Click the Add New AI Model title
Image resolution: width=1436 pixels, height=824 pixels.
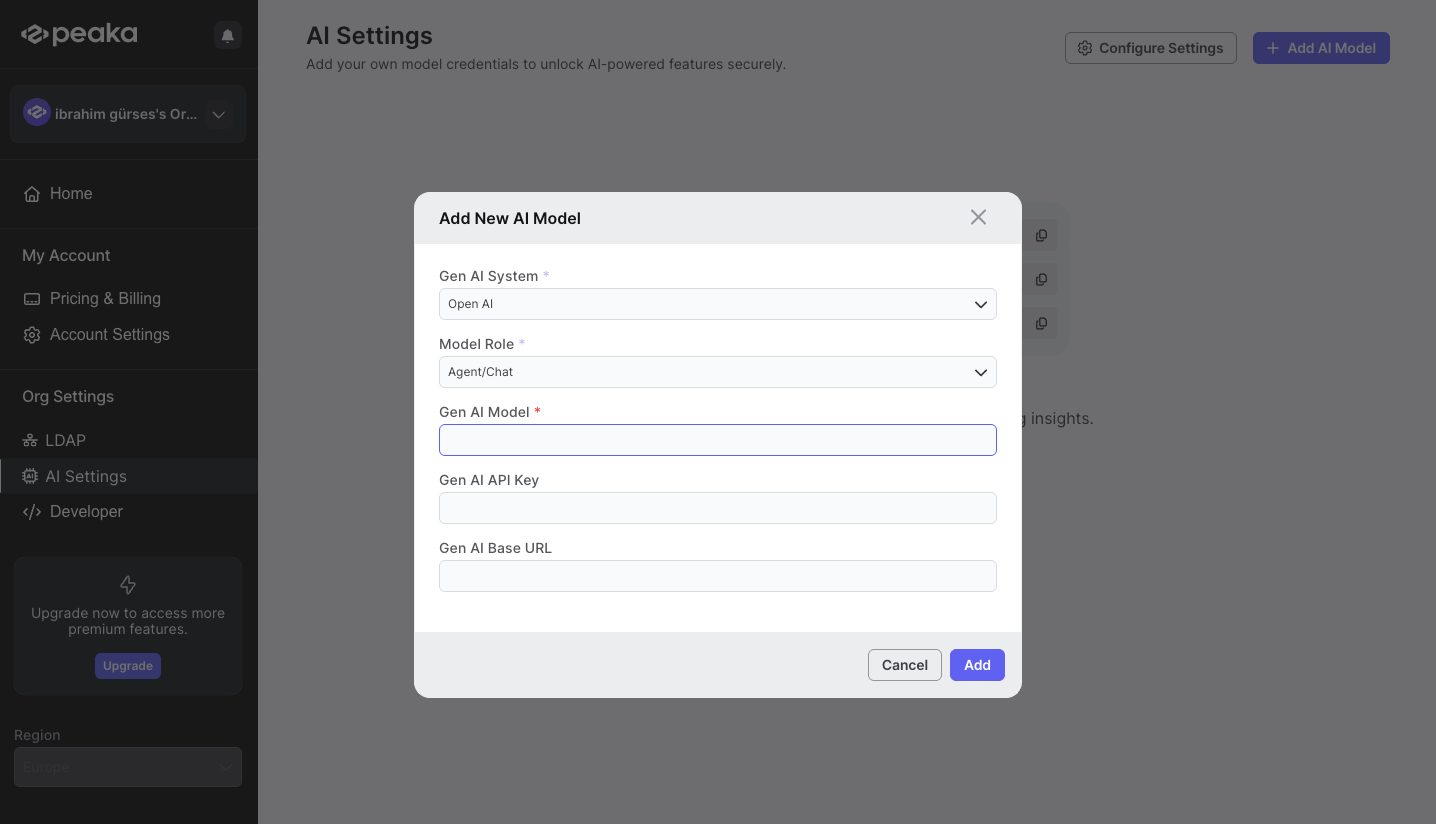[510, 218]
